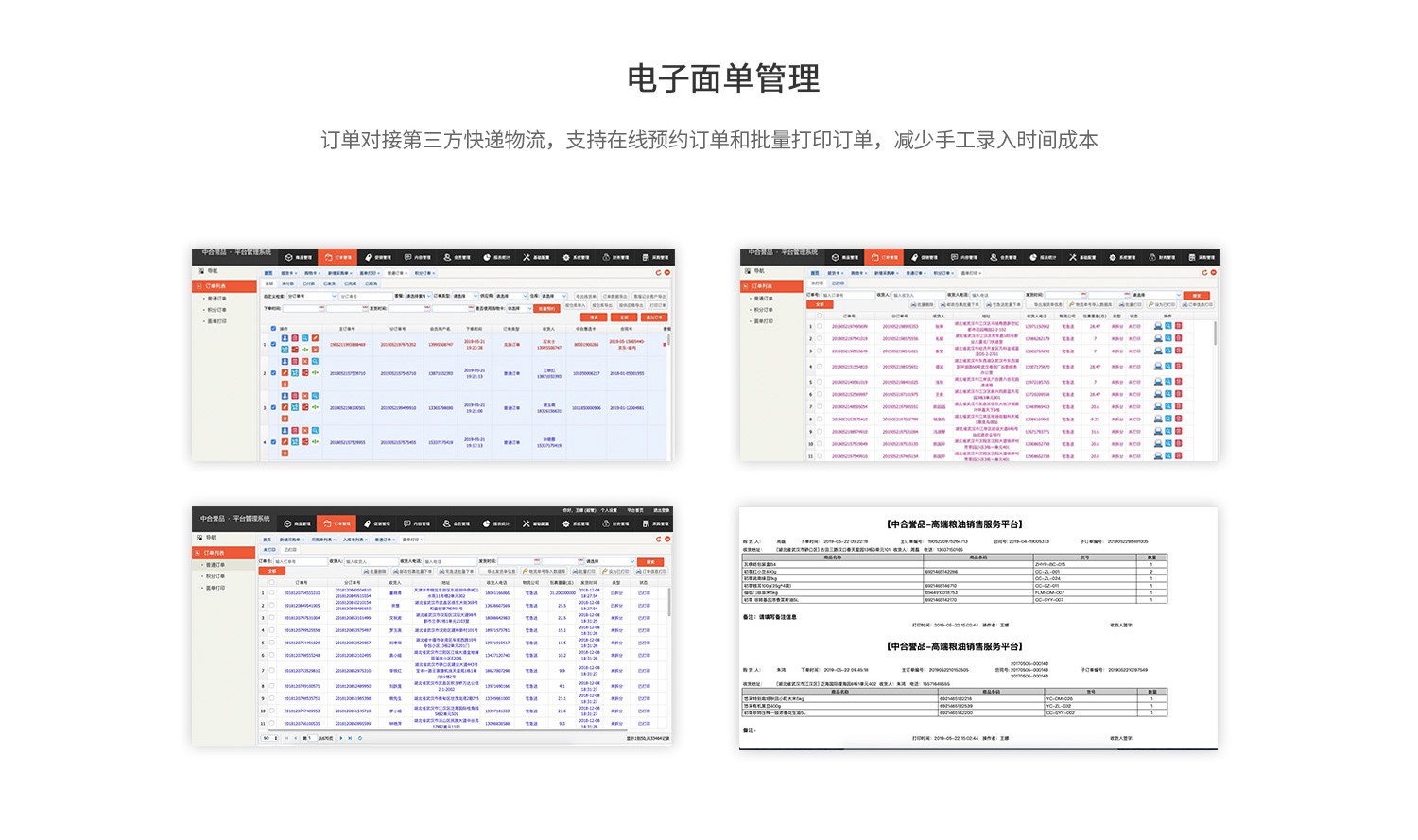Open 采购管理 icon in bottom-left screenshot

646,523
